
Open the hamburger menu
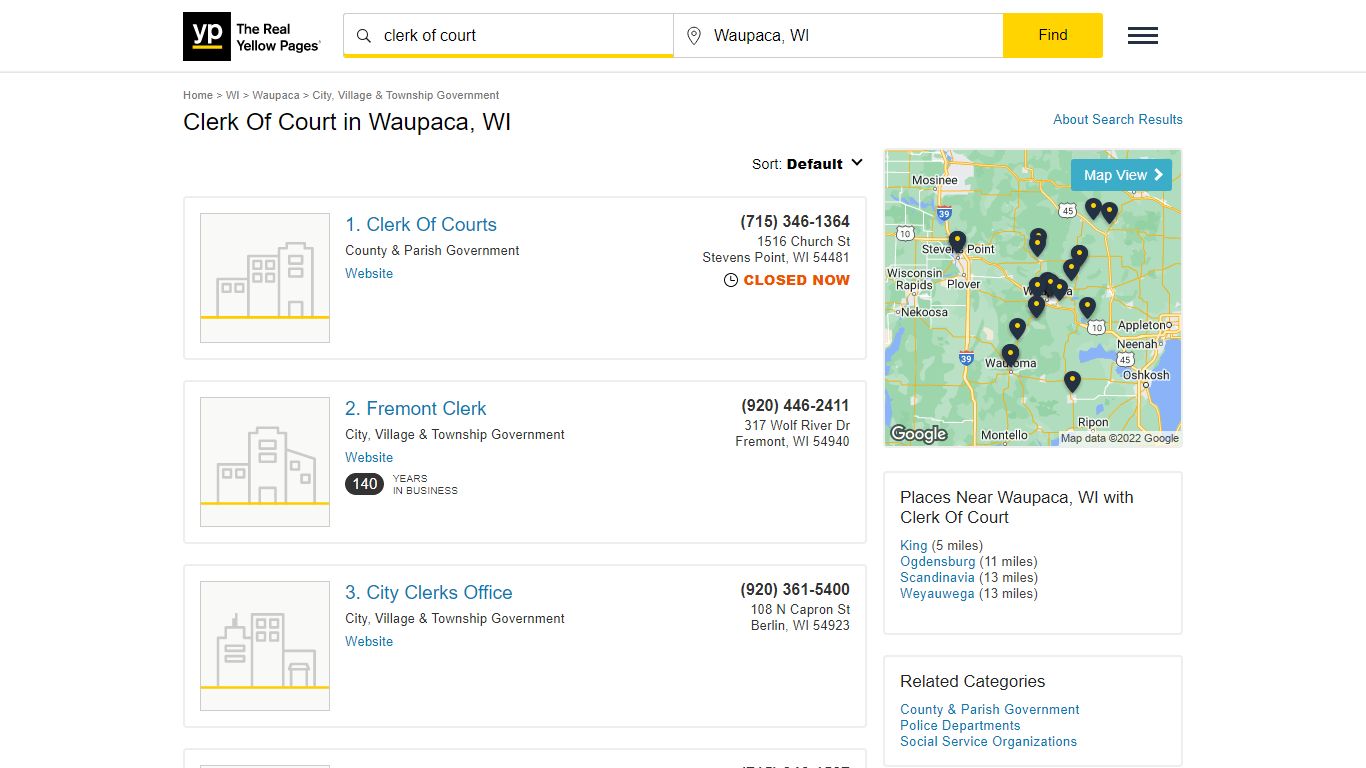click(1143, 36)
